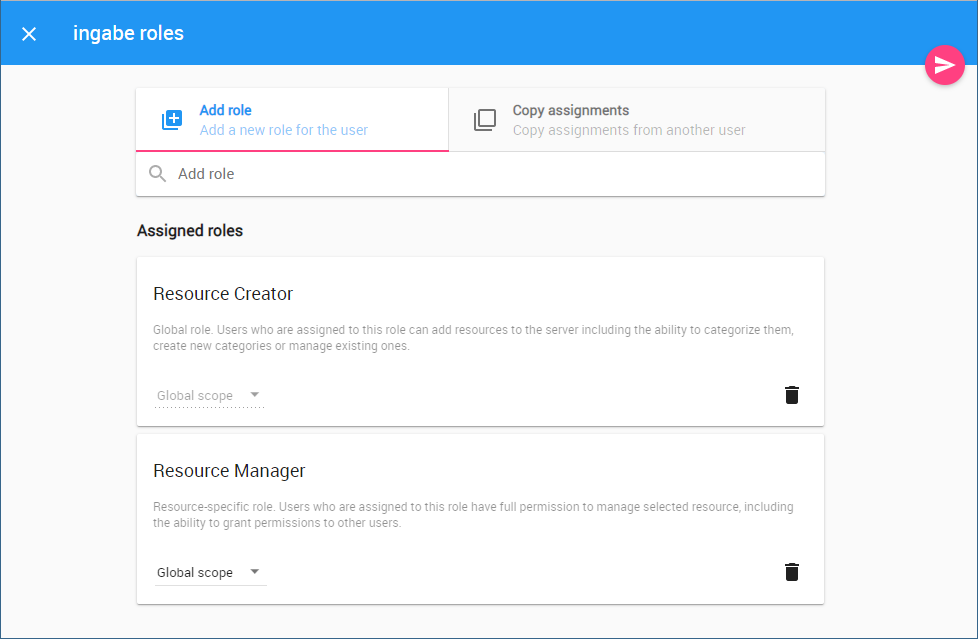This screenshot has width=978, height=639.
Task: Click the search magnifier icon
Action: [x=157, y=174]
